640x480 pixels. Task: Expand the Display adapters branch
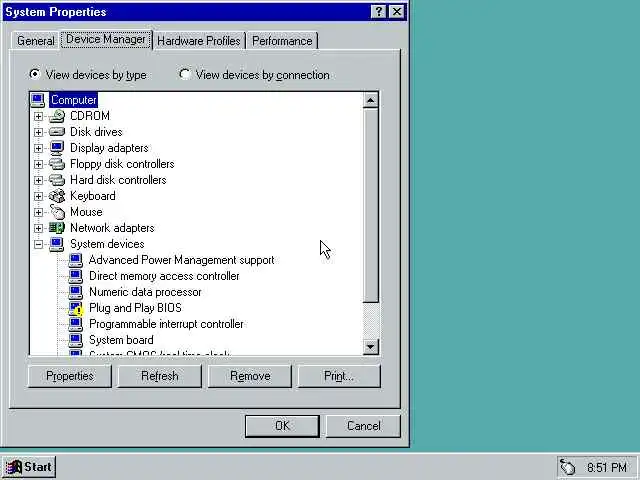38,148
